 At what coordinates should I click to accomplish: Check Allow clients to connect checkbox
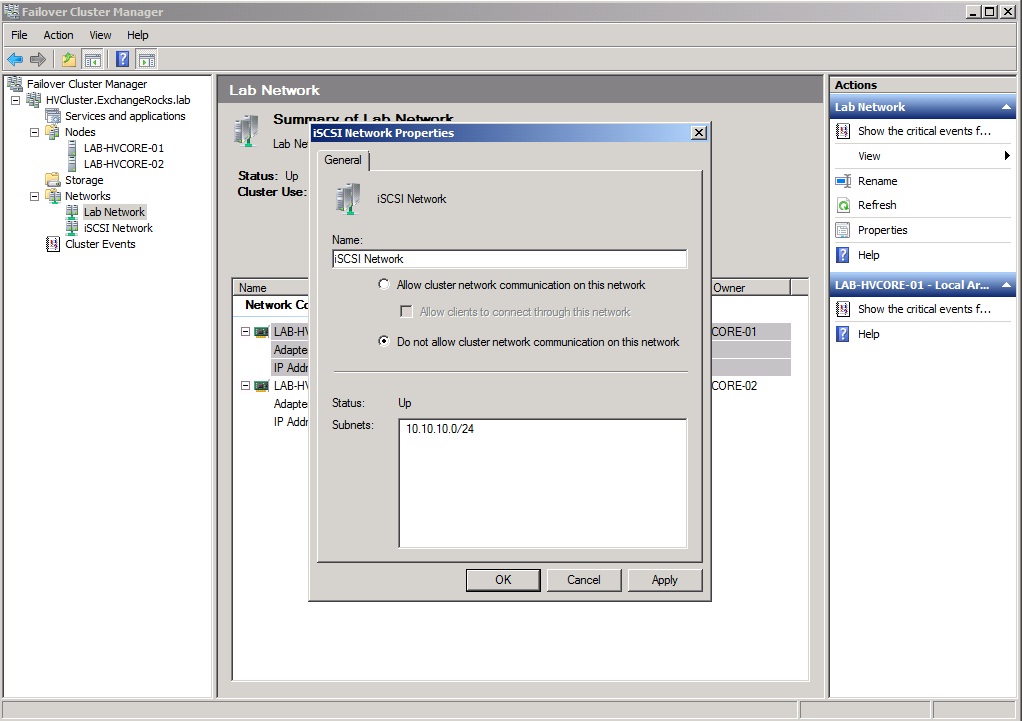tap(407, 312)
